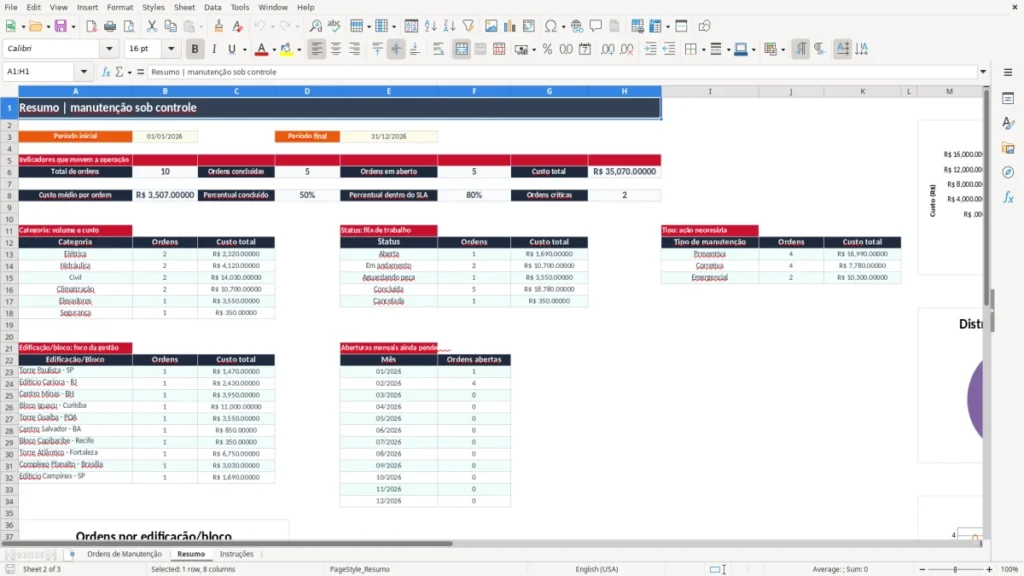Cut selection with the scissors icon
The height and width of the screenshot is (576, 1024).
click(152, 26)
